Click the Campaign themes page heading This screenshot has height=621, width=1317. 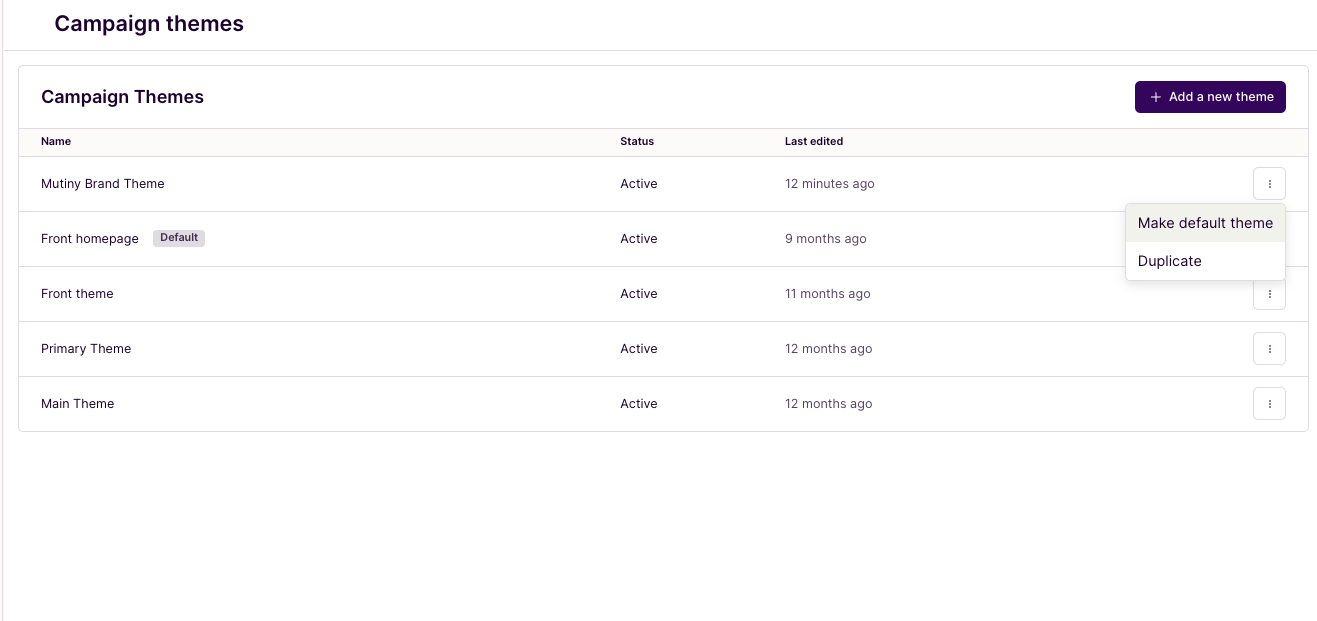[x=148, y=23]
